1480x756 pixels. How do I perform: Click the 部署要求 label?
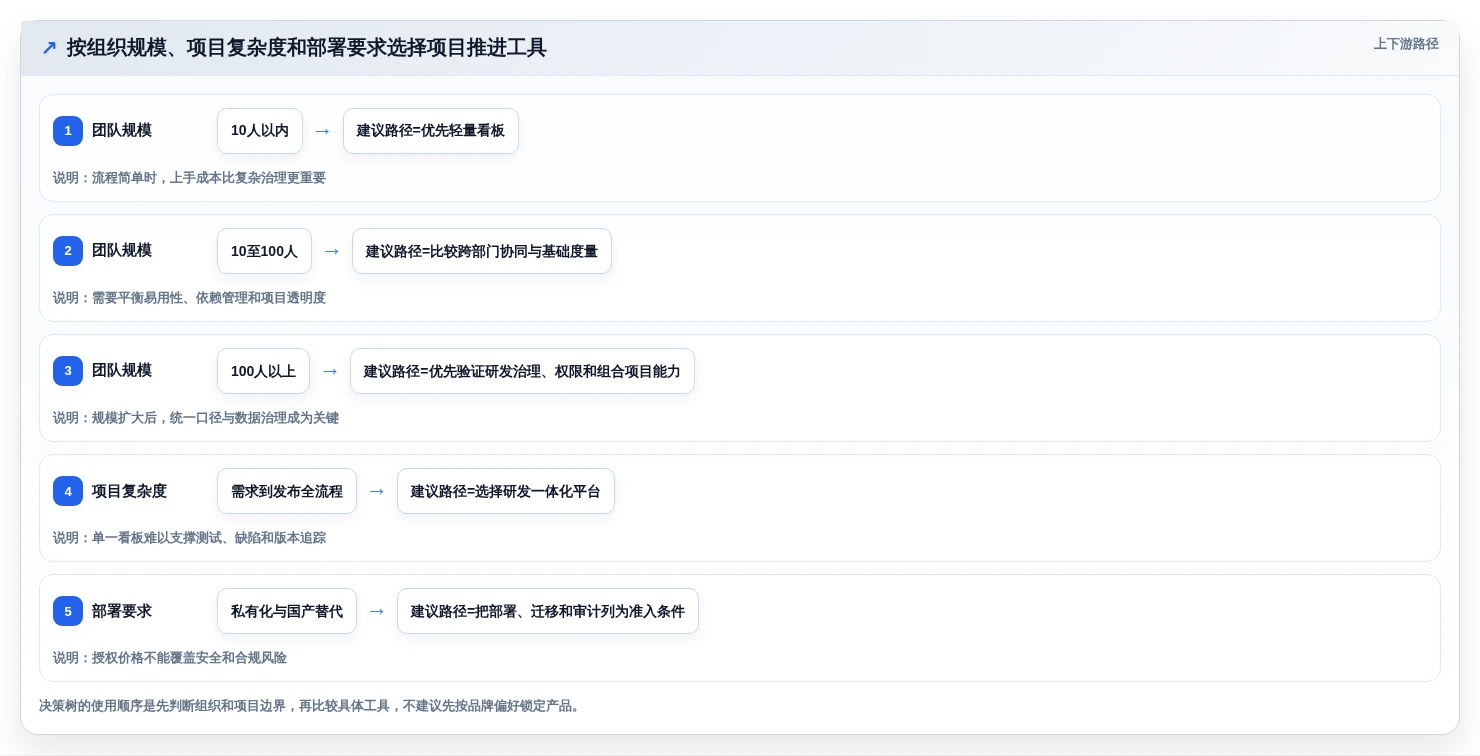[122, 611]
